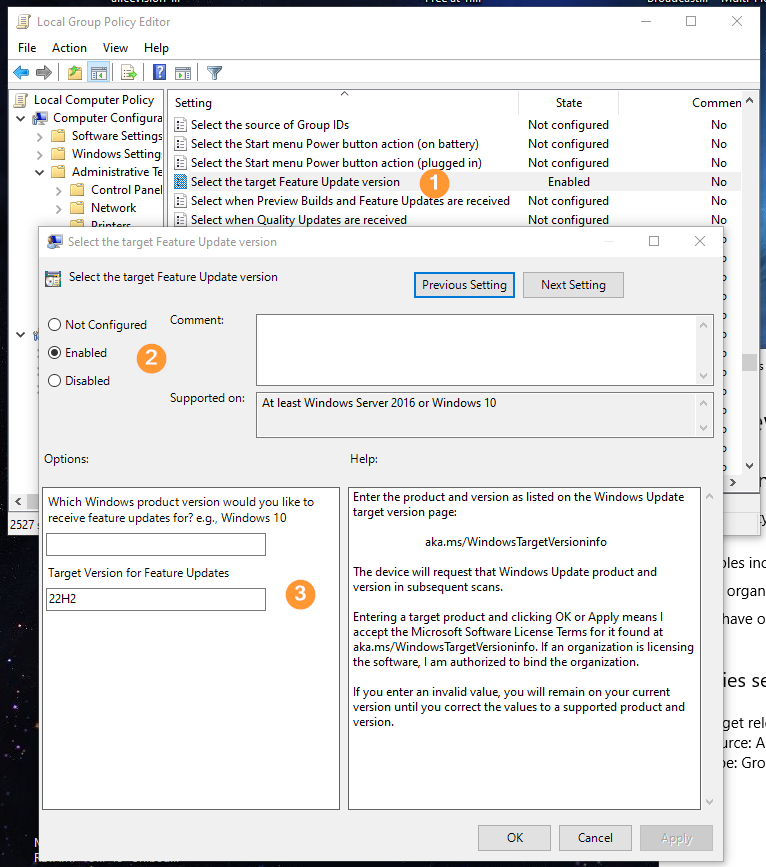766x867 pixels.
Task: Click the Target Version field containing 22H2
Action: point(156,599)
